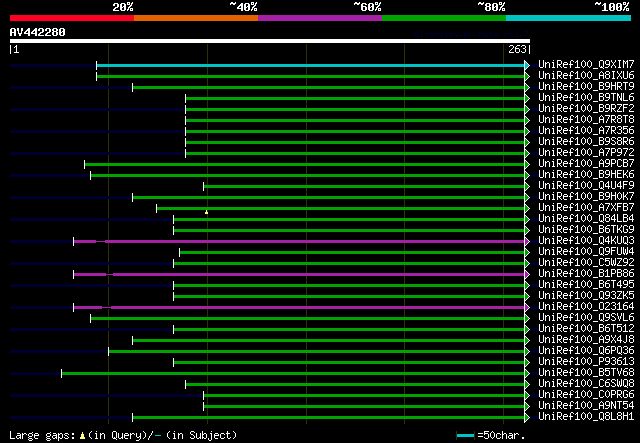640x443 pixels.
Task: Open hit UniRef100_B9TNL6
Action: pyautogui.click(x=586, y=98)
